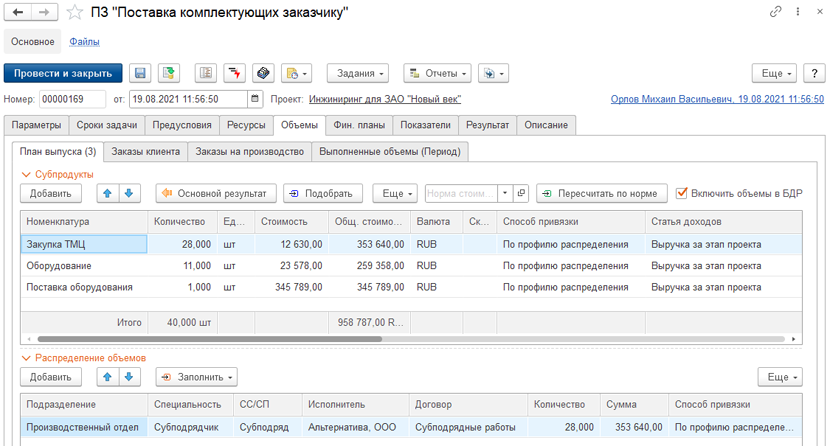Open the Отчеты dropdown menu

tap(437, 74)
